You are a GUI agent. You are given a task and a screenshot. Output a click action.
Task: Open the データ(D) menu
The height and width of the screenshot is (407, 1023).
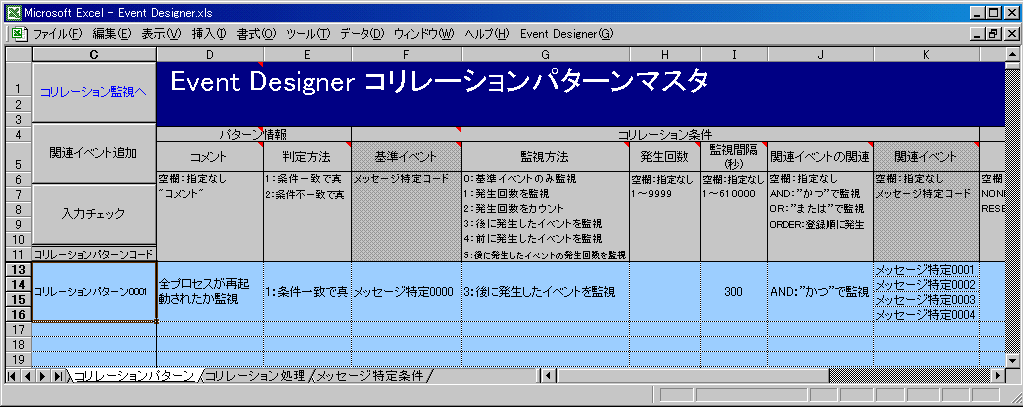click(362, 33)
